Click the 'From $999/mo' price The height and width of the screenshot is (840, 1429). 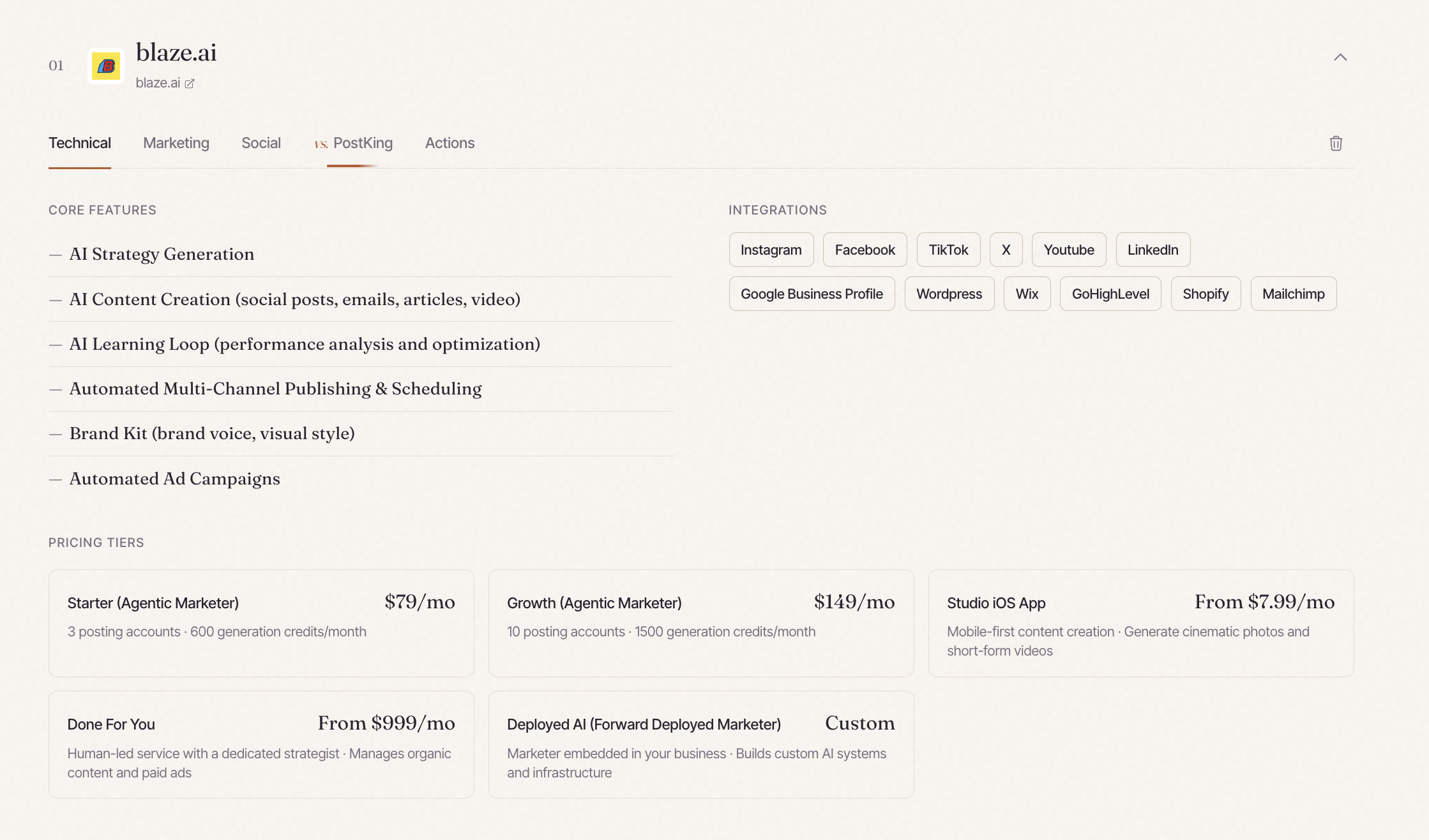click(x=386, y=723)
